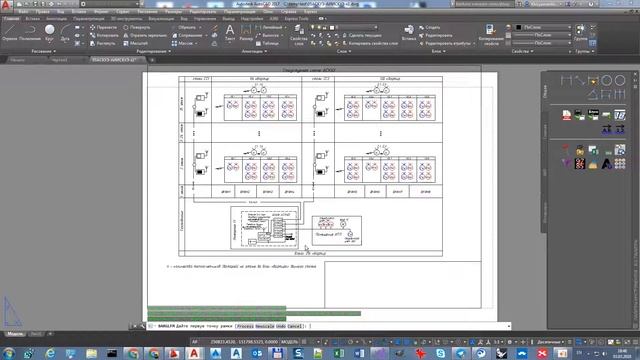The width and height of the screenshot is (640, 360).
Task: Expand the Редактирование panel
Action: [x=154, y=51]
